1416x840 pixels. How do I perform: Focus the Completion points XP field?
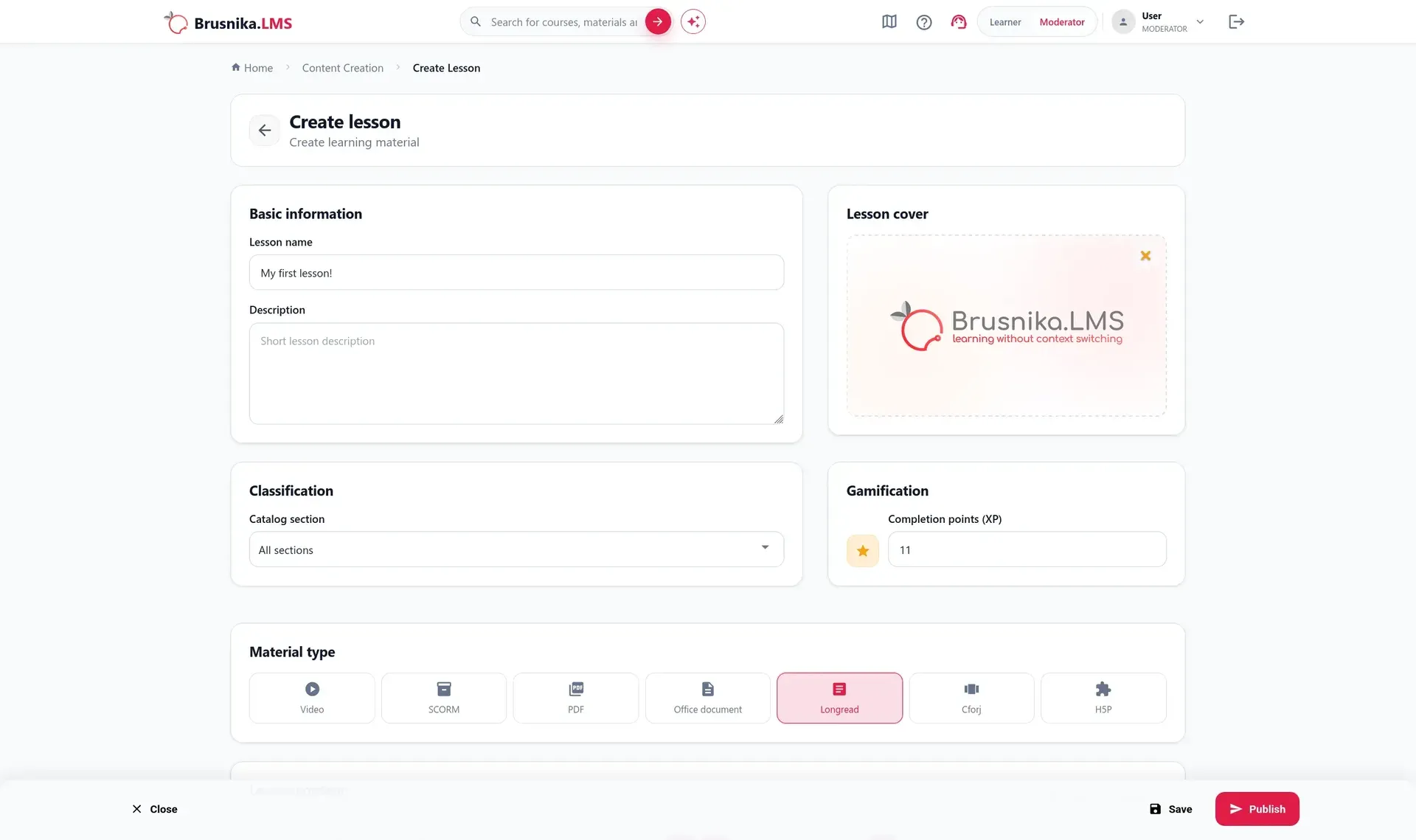[x=1027, y=549]
